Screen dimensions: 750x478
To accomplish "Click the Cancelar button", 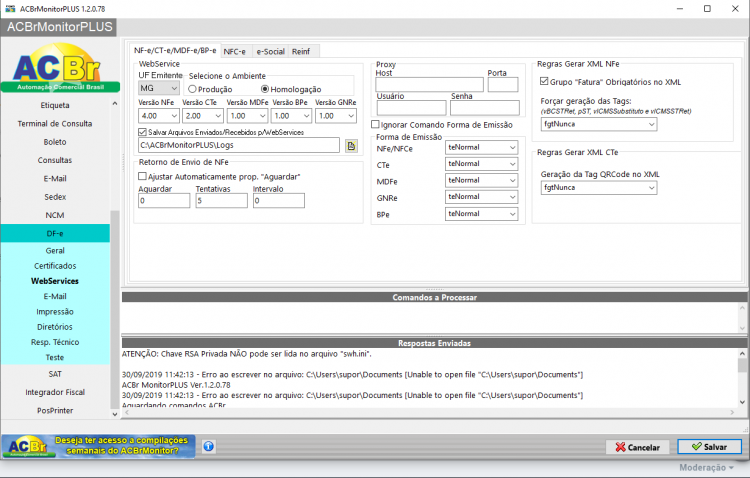I will 638,447.
